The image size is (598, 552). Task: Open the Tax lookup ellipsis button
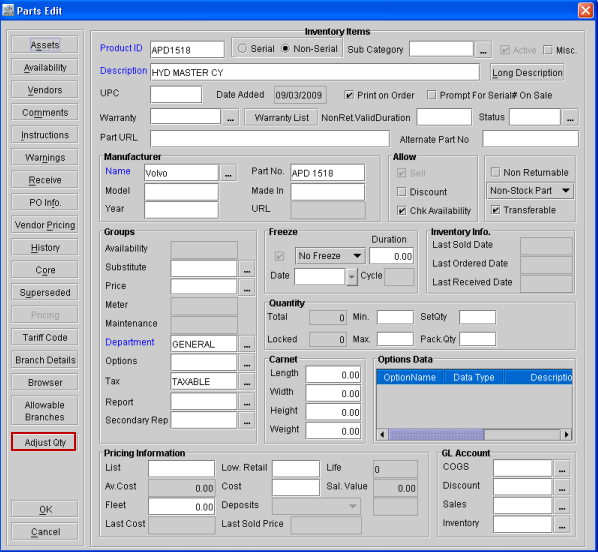click(247, 381)
